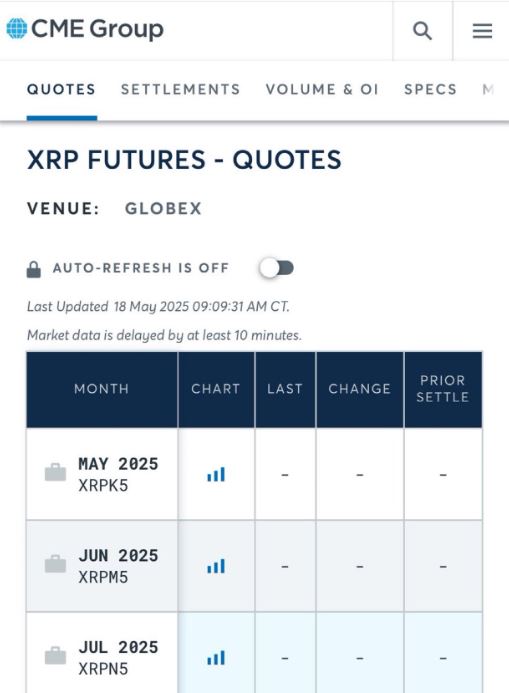Open the JUN 2025 XRPM5 contract link
This screenshot has width=509, height=693.
118,566
